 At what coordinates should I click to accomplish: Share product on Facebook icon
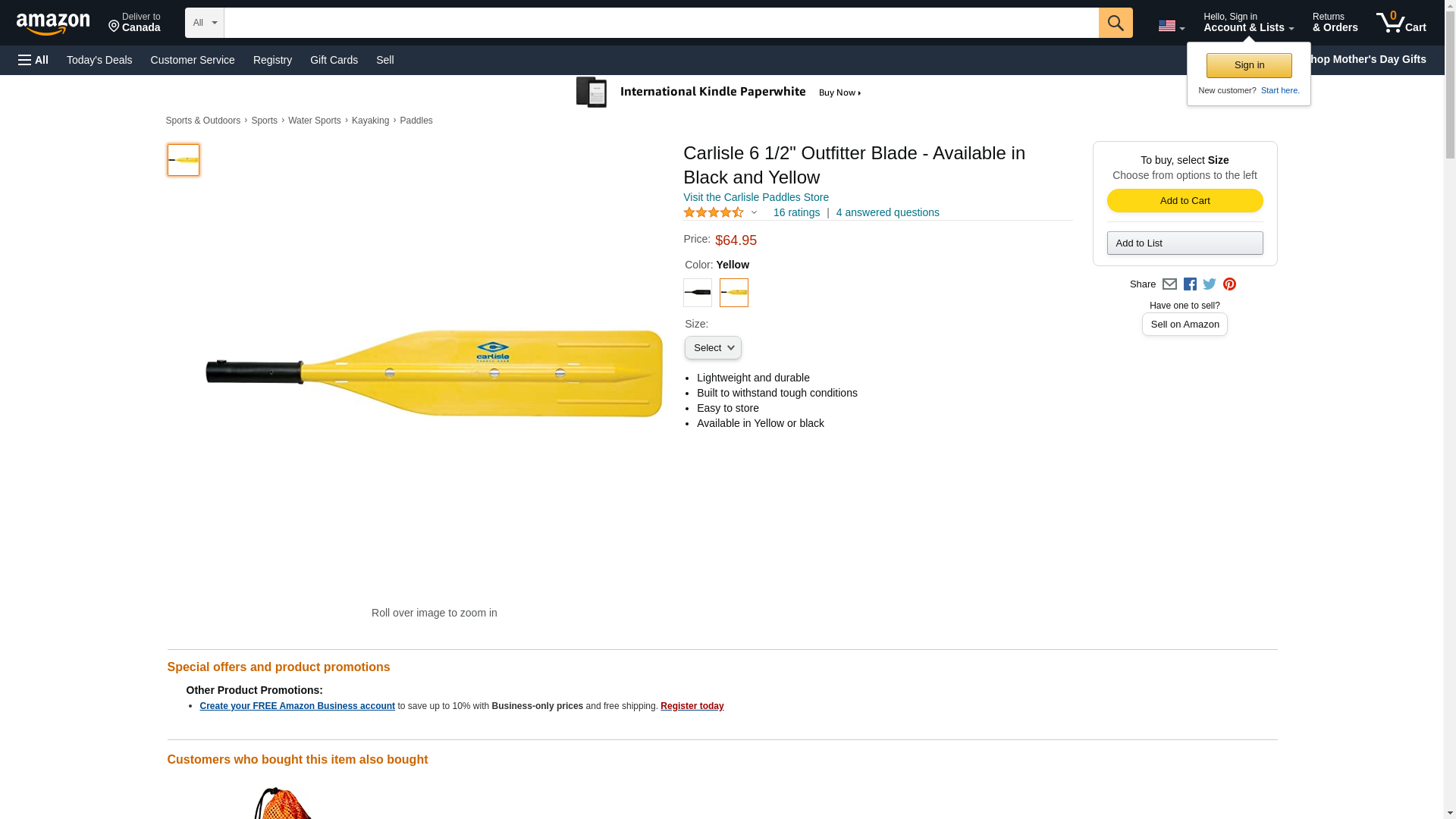coord(1190,284)
